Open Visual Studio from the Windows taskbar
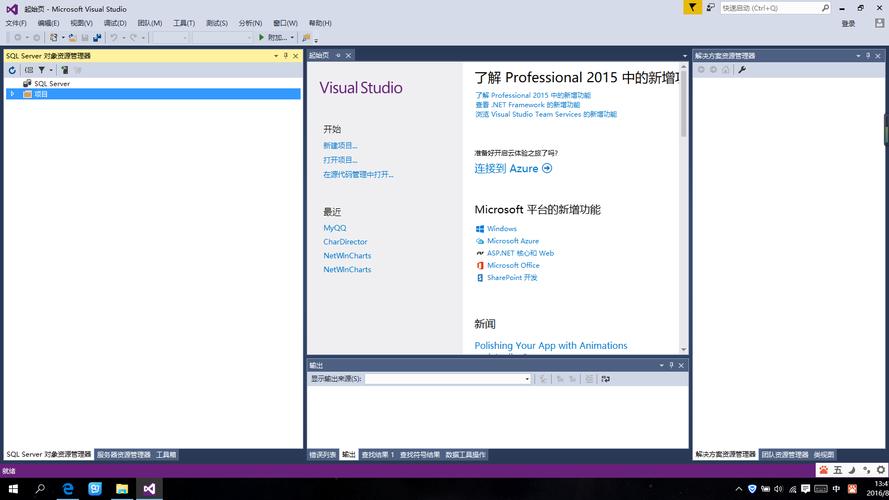 coord(149,489)
